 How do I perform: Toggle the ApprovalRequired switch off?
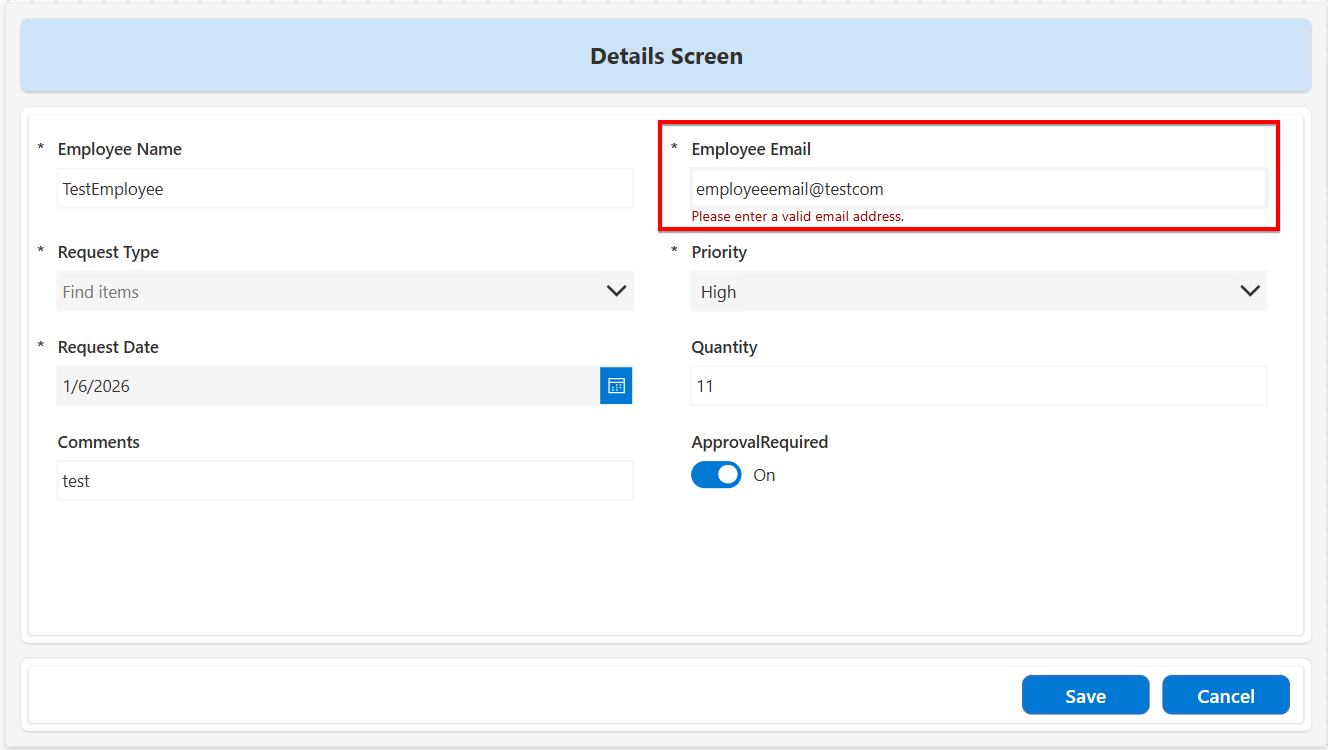click(x=716, y=475)
